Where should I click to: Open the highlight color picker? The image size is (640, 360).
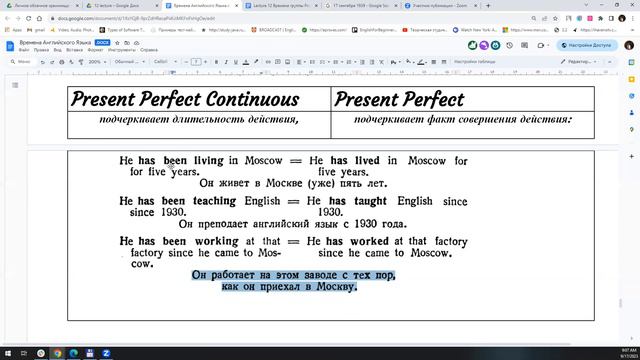point(256,62)
